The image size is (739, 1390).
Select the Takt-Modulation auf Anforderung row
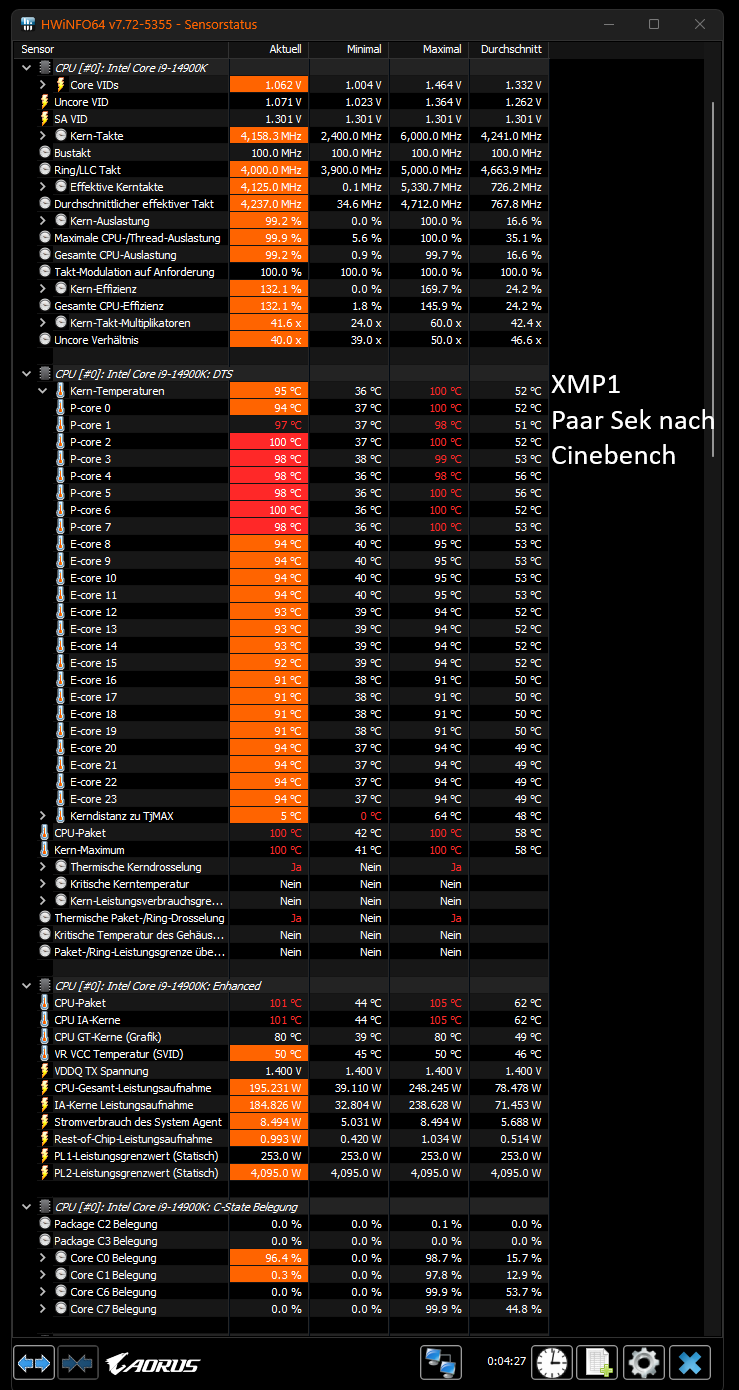(283, 272)
